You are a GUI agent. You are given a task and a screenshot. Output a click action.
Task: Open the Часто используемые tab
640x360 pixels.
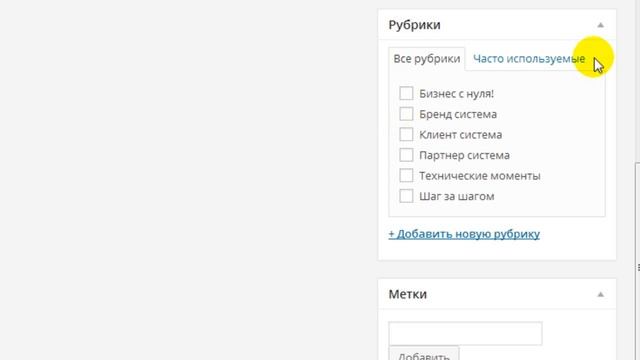[529, 59]
